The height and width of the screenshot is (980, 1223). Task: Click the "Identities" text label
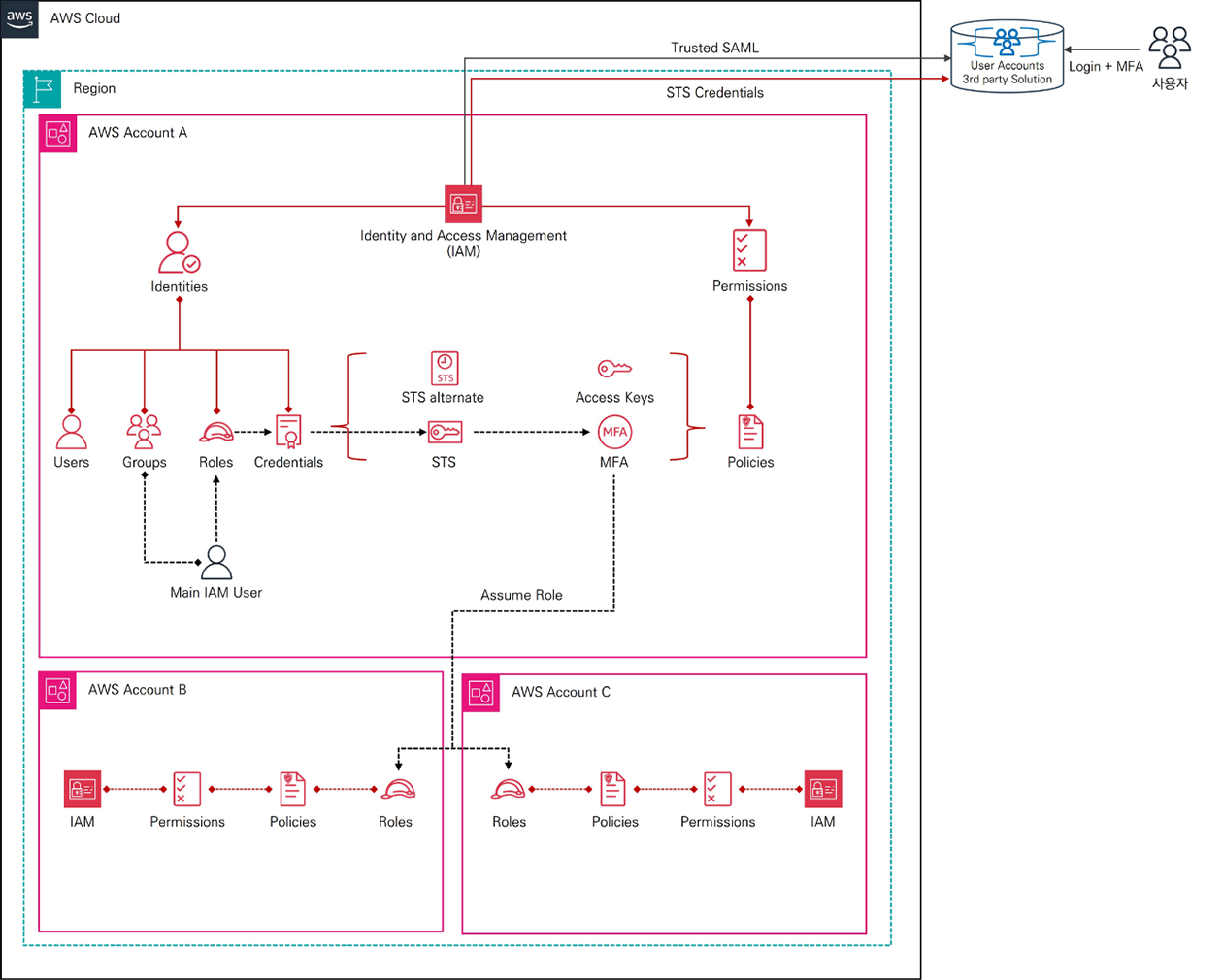(179, 286)
